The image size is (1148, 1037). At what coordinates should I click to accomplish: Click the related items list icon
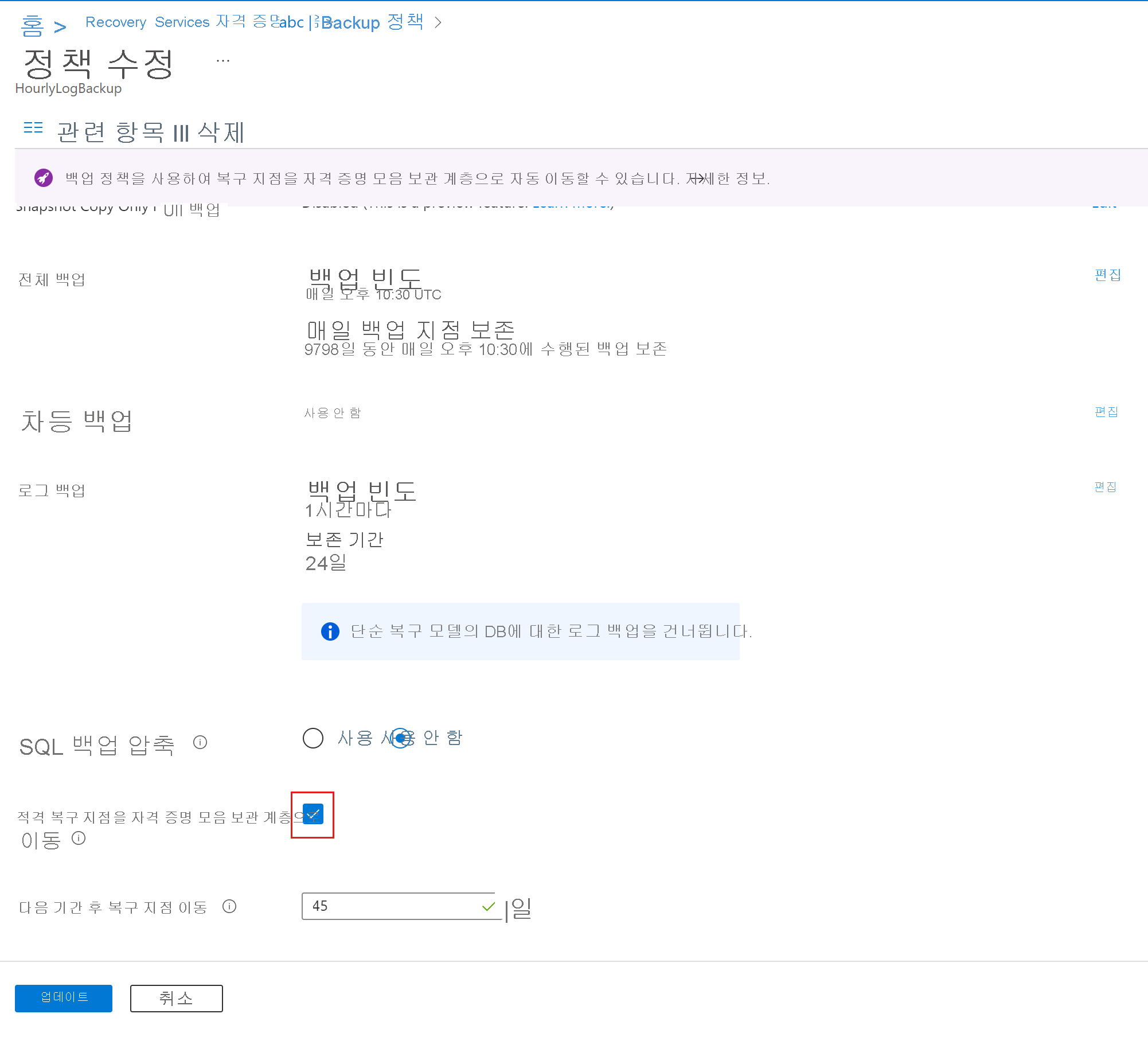tap(33, 128)
